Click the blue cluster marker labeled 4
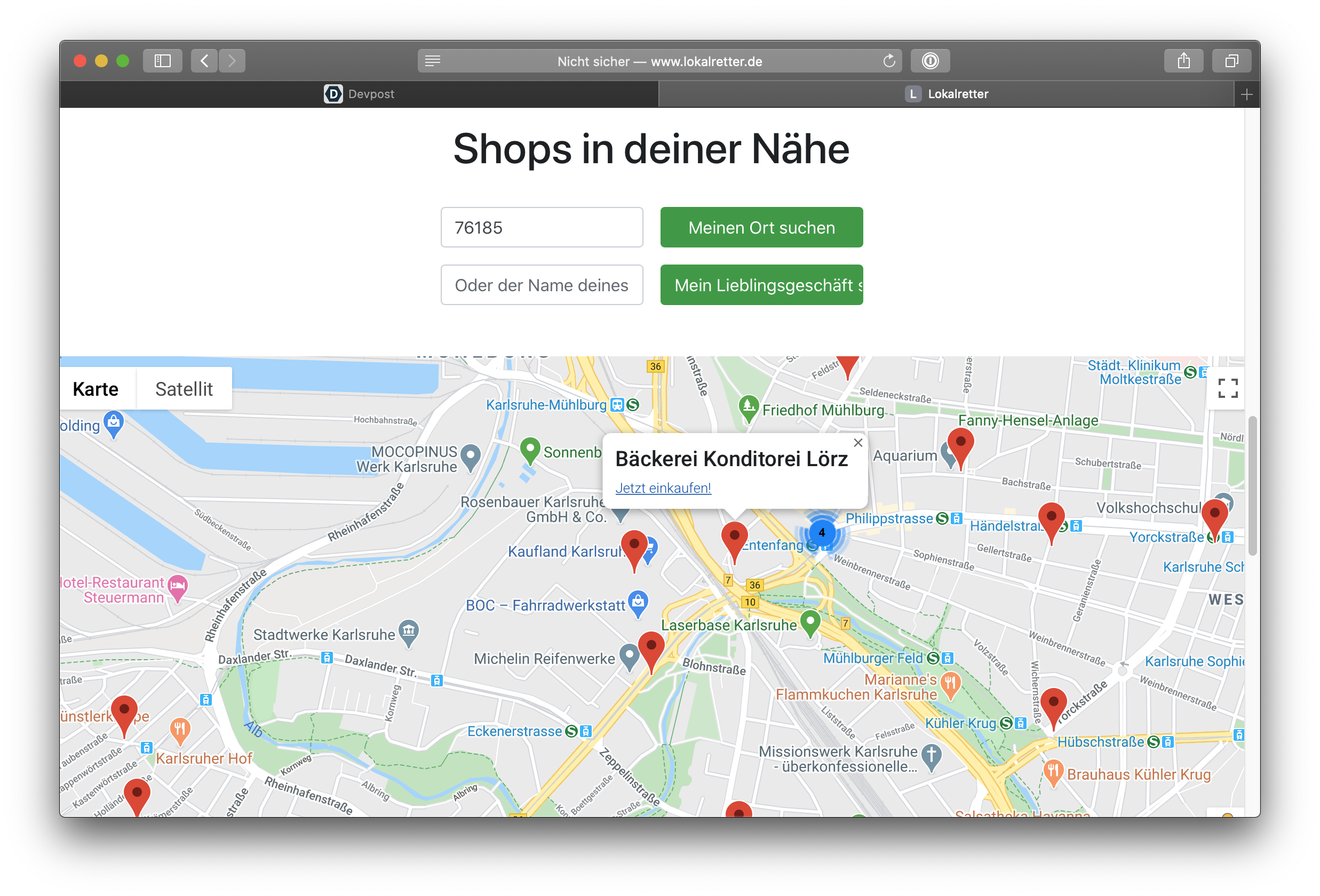 pyautogui.click(x=821, y=533)
